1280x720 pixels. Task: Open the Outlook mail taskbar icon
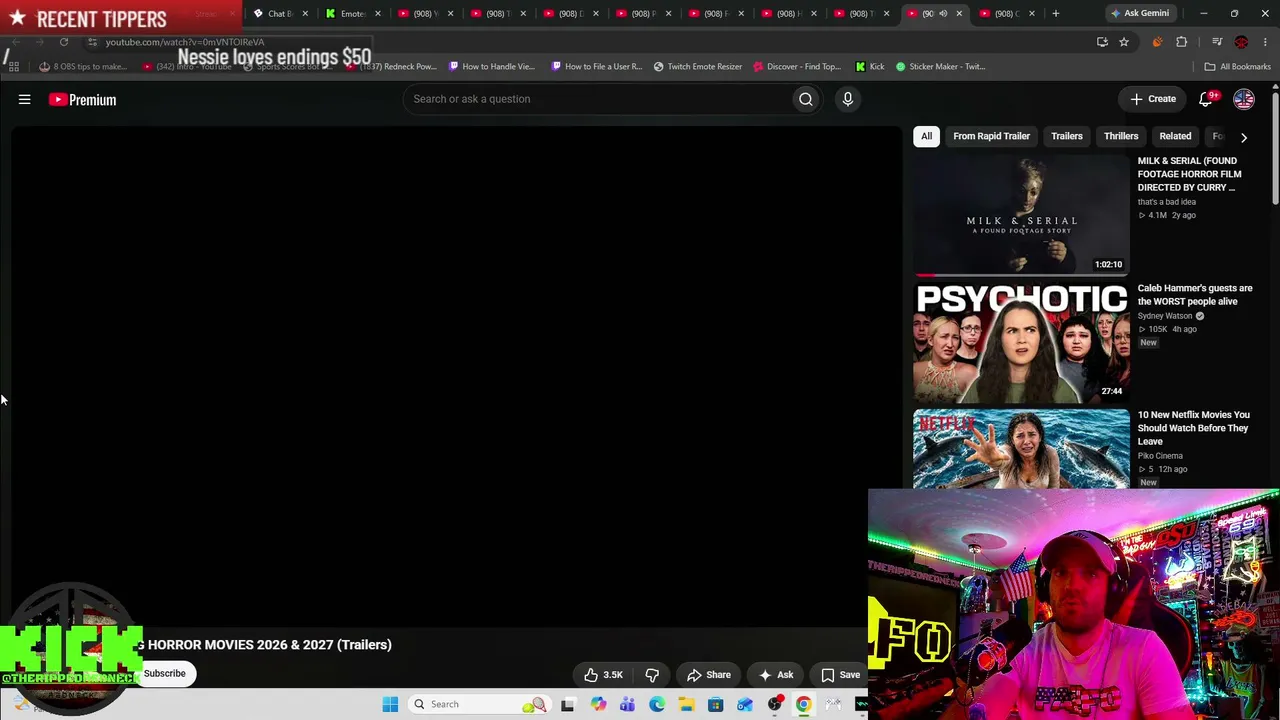pyautogui.click(x=745, y=704)
